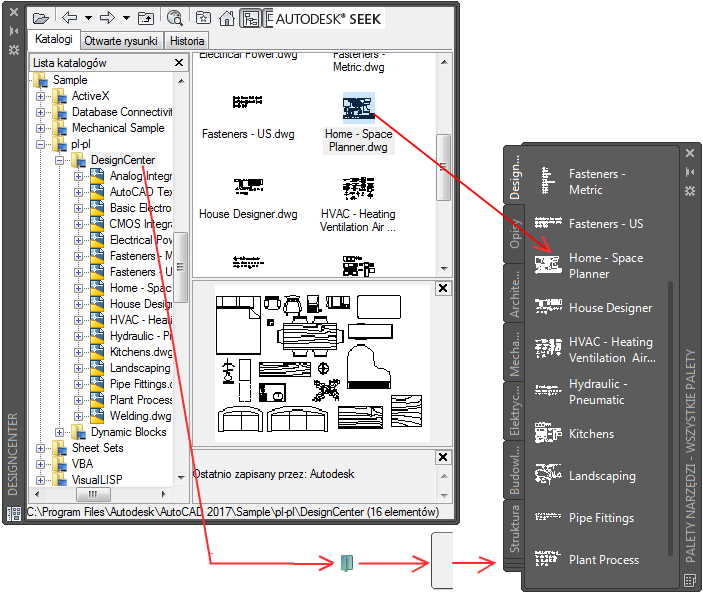703x593 pixels.
Task: Close the Lista katalogów pane
Action: 179,63
